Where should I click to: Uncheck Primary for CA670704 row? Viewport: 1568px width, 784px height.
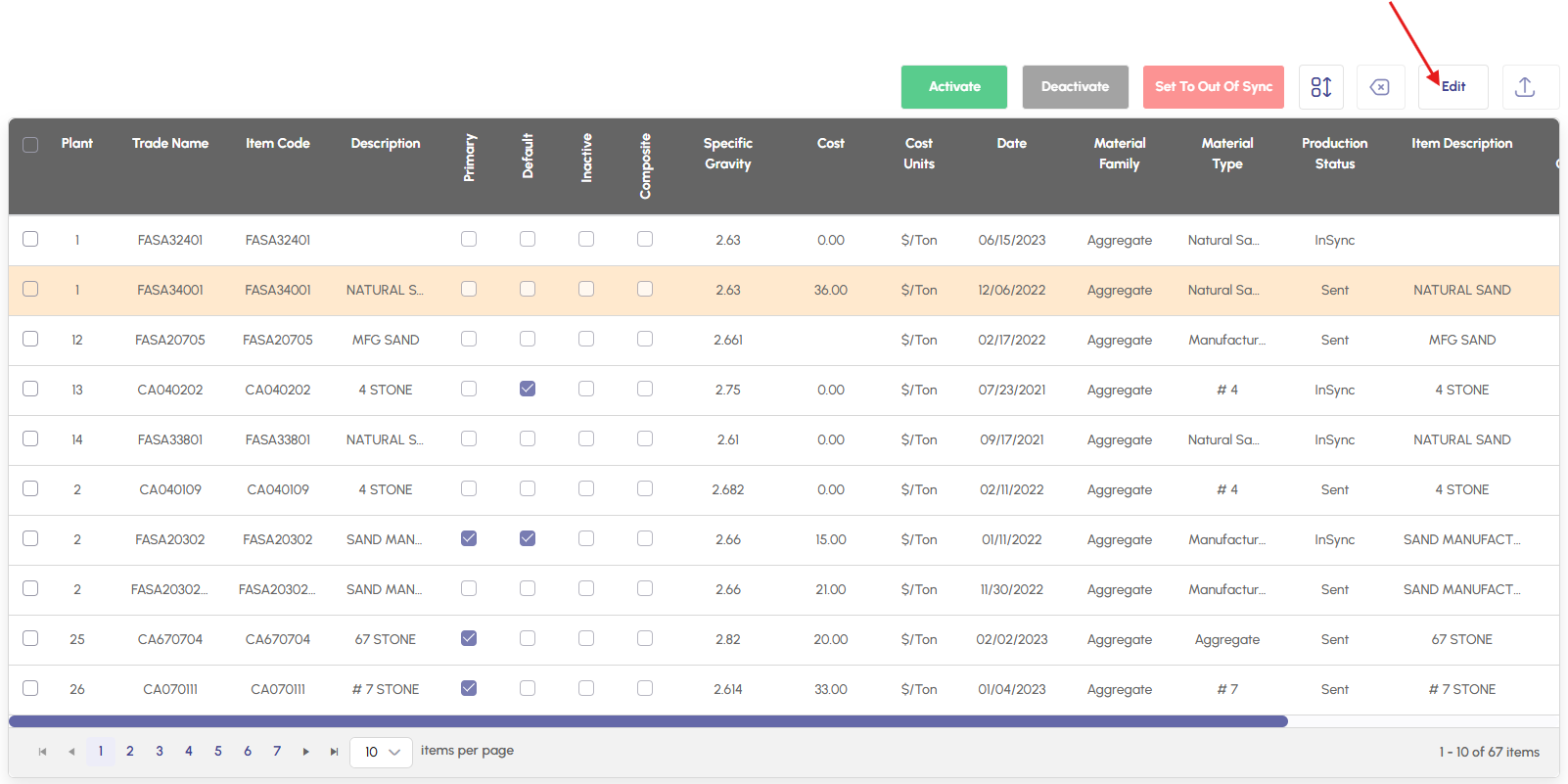[469, 638]
